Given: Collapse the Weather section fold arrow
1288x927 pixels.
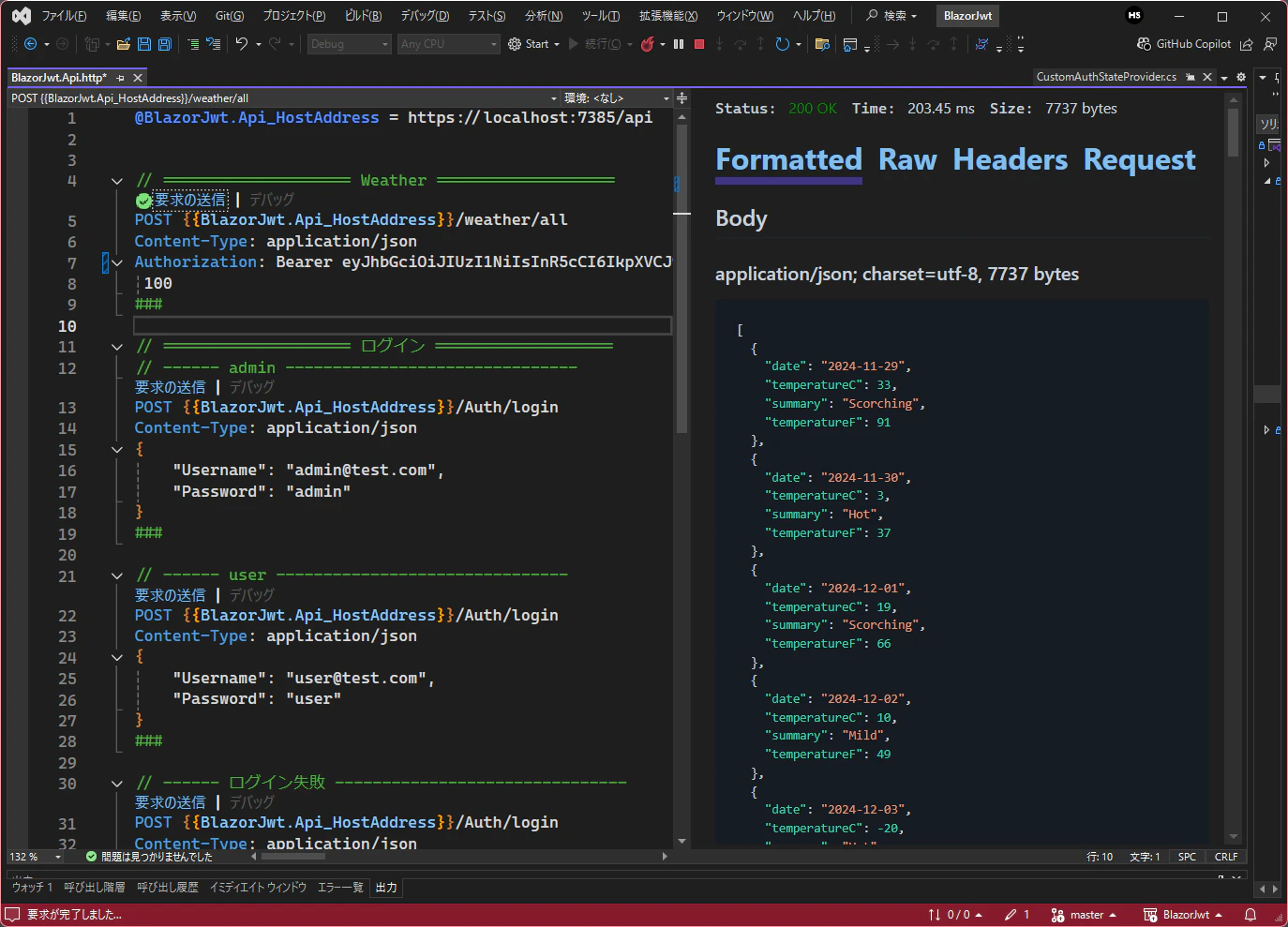Looking at the screenshot, I should [x=117, y=181].
